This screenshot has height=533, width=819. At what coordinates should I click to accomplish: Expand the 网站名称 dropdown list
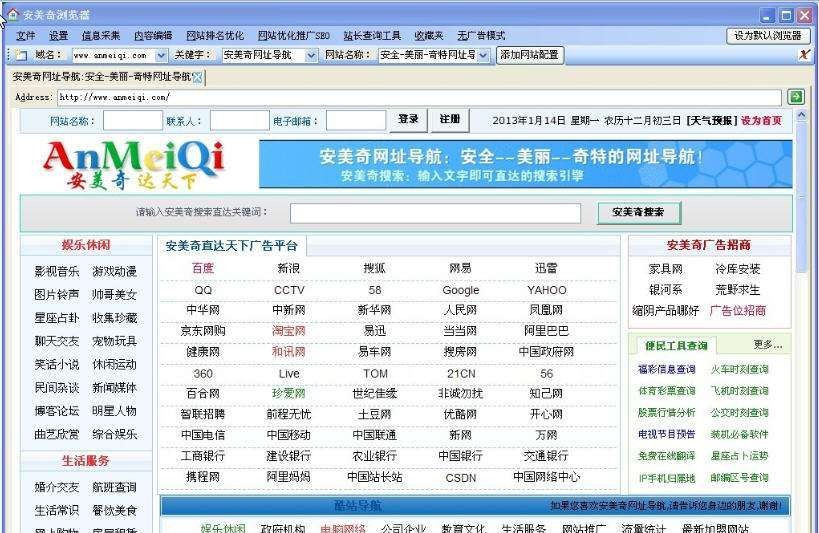coord(483,55)
